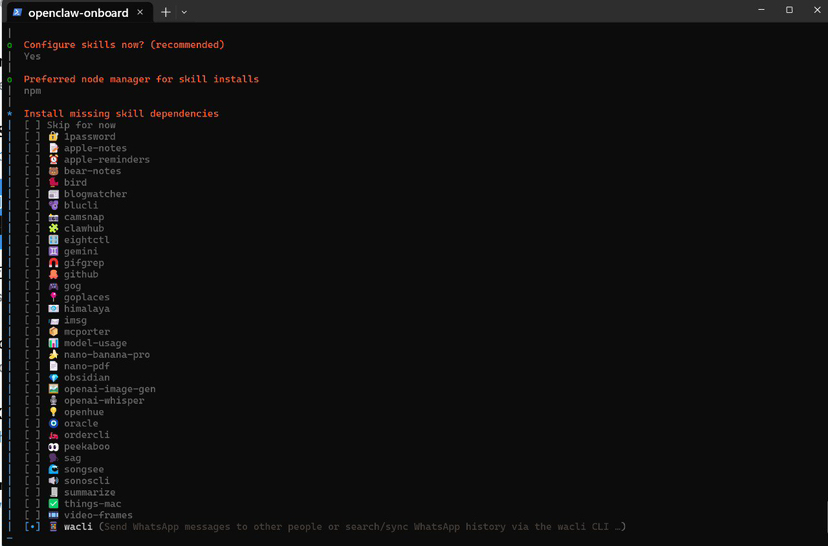Image resolution: width=828 pixels, height=546 pixels.
Task: Toggle the nano-pdf checkbox
Action: (32, 366)
